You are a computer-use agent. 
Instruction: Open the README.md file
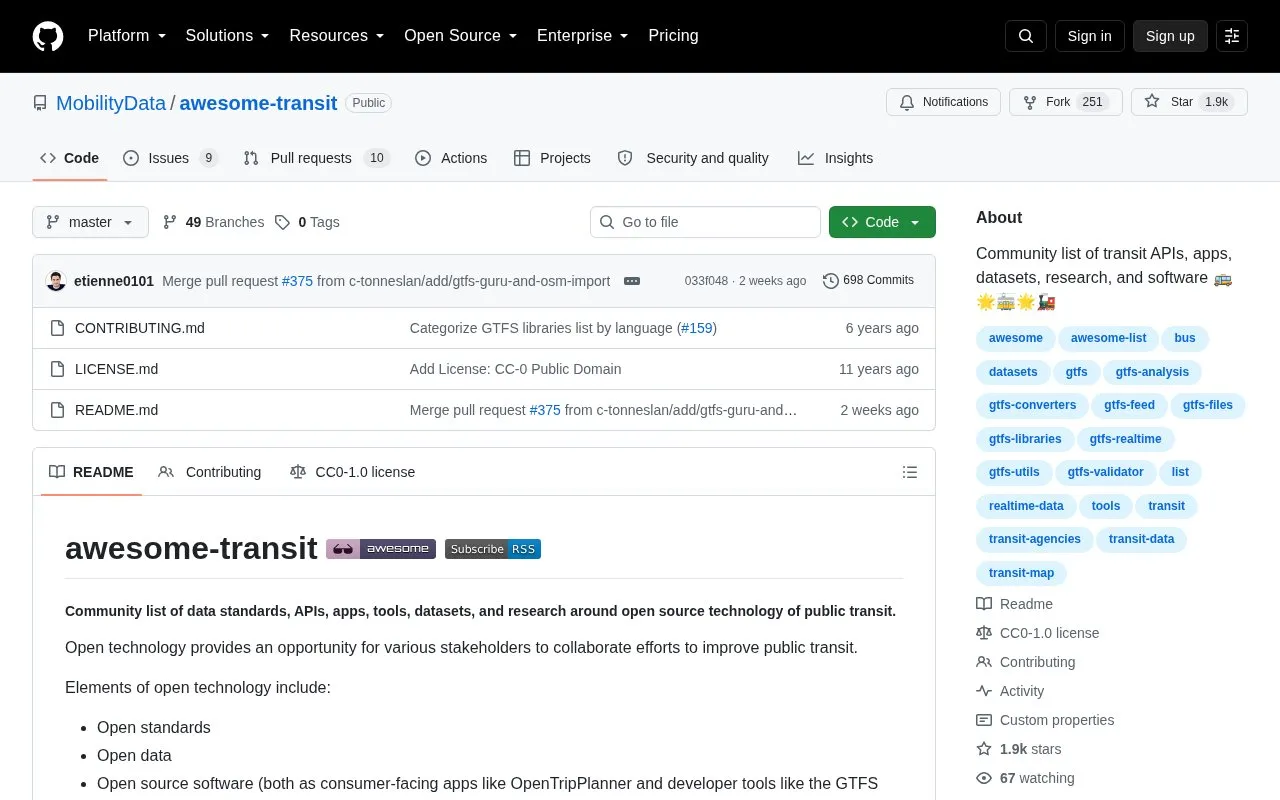coord(116,410)
